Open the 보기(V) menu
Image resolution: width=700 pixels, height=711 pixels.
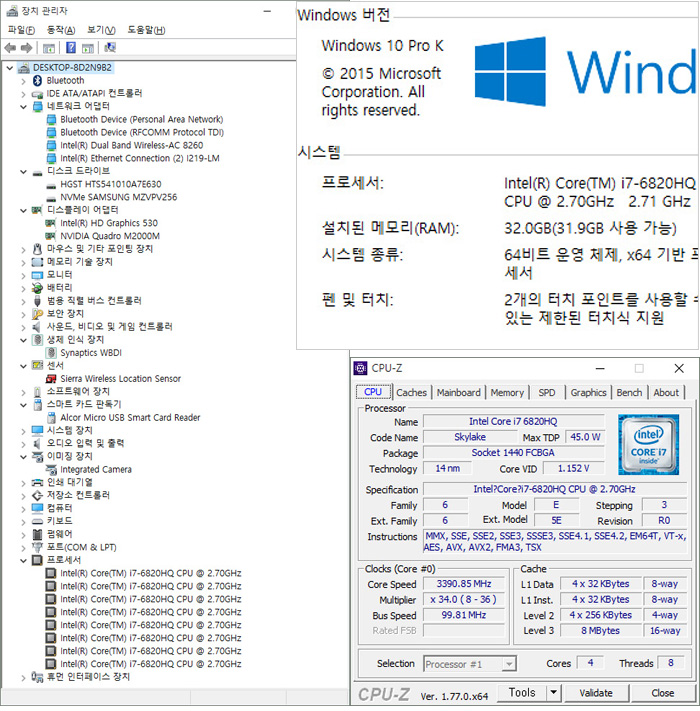click(101, 30)
